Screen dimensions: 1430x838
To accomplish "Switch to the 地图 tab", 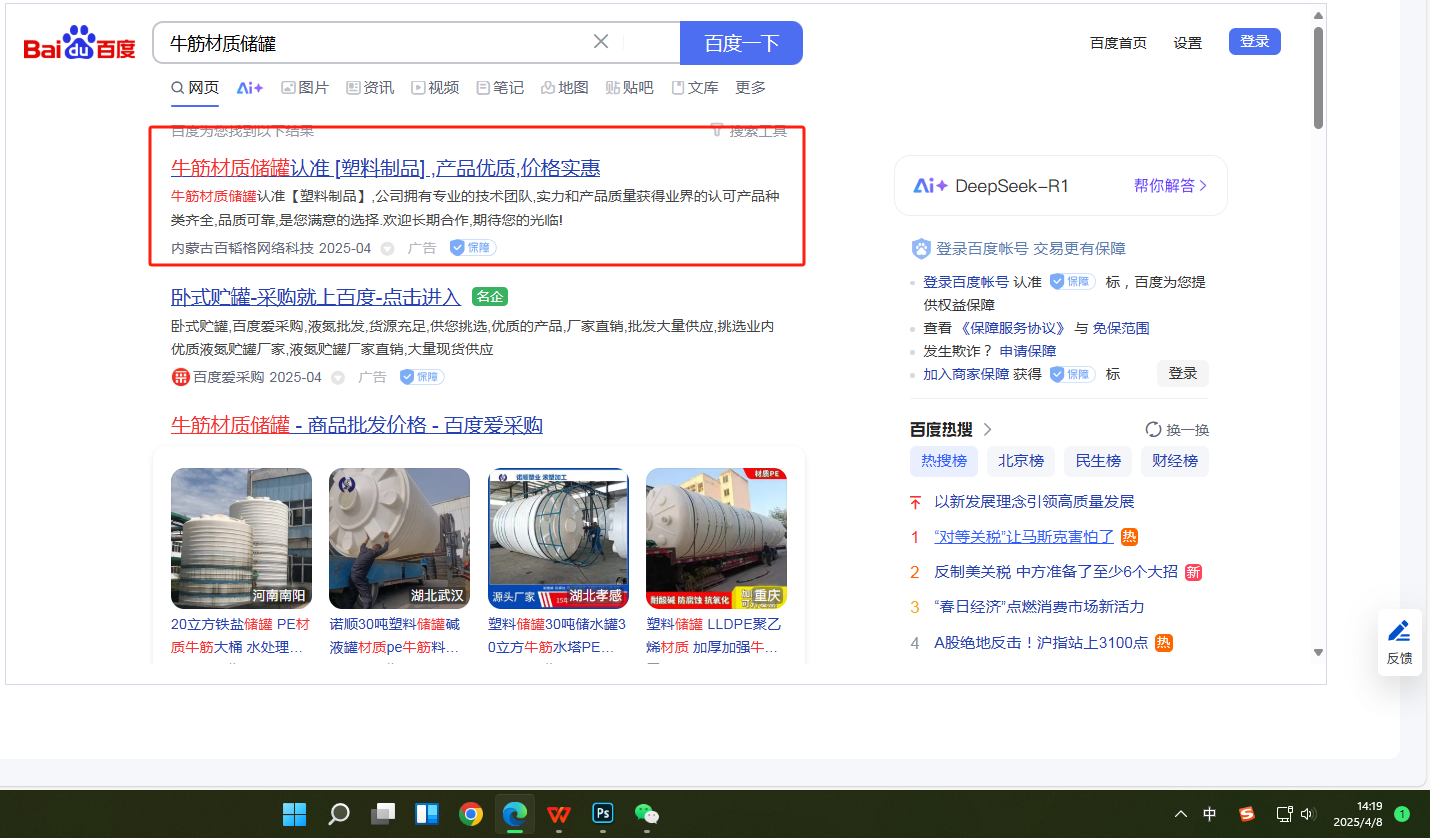I will (565, 88).
